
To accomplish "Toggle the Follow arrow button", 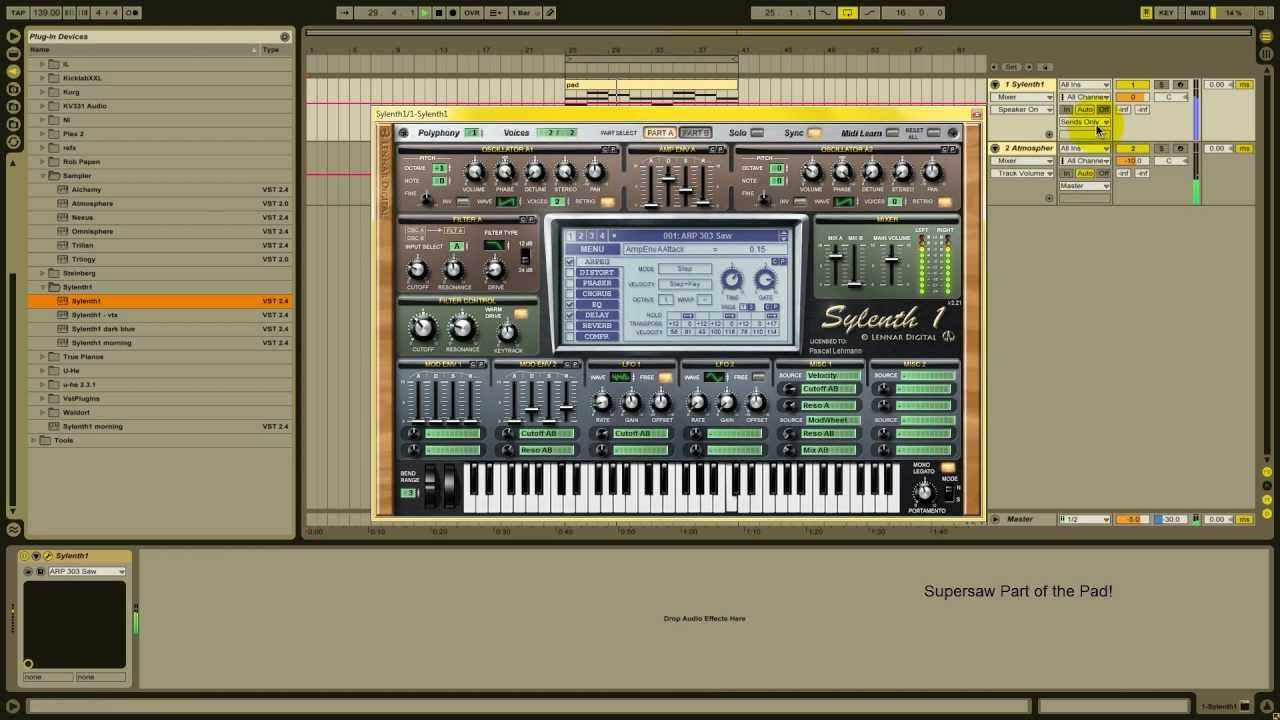I will point(344,13).
